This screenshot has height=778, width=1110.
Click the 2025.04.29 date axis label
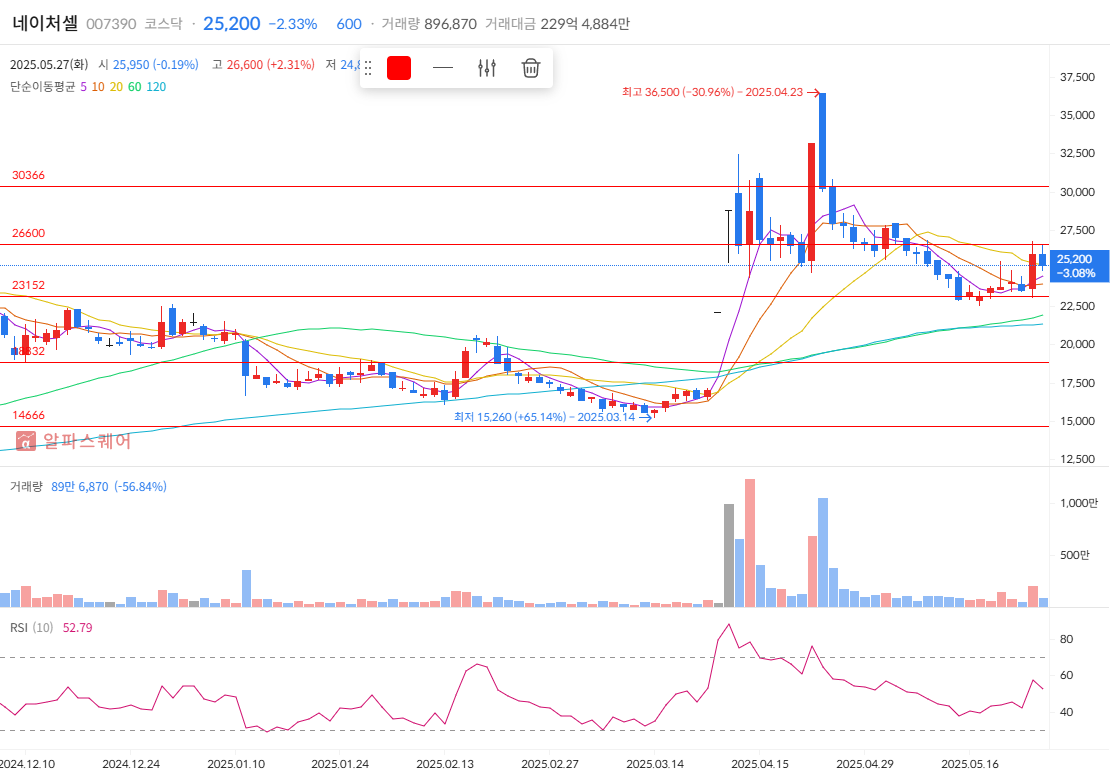865,764
